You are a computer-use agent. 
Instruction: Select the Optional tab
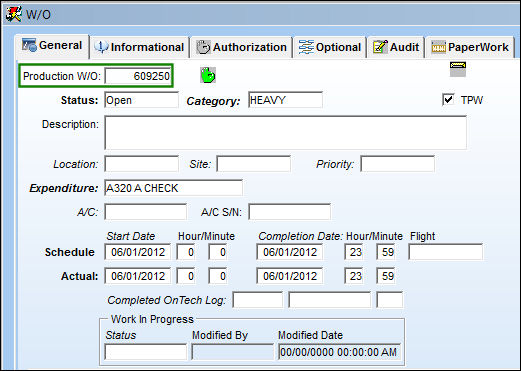click(x=330, y=47)
